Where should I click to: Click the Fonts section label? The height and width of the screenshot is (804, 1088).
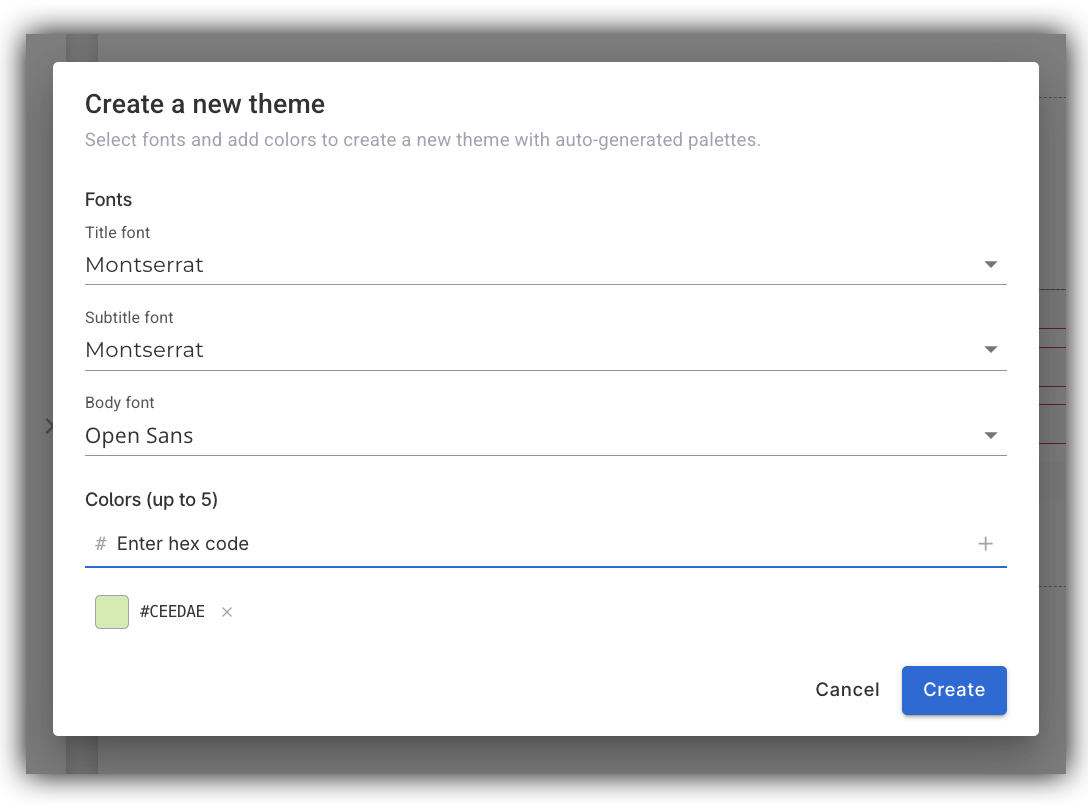pyautogui.click(x=108, y=200)
